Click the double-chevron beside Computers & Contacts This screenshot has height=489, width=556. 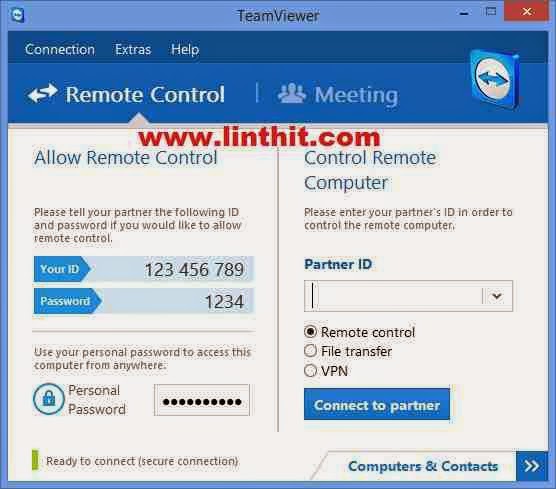point(532,466)
